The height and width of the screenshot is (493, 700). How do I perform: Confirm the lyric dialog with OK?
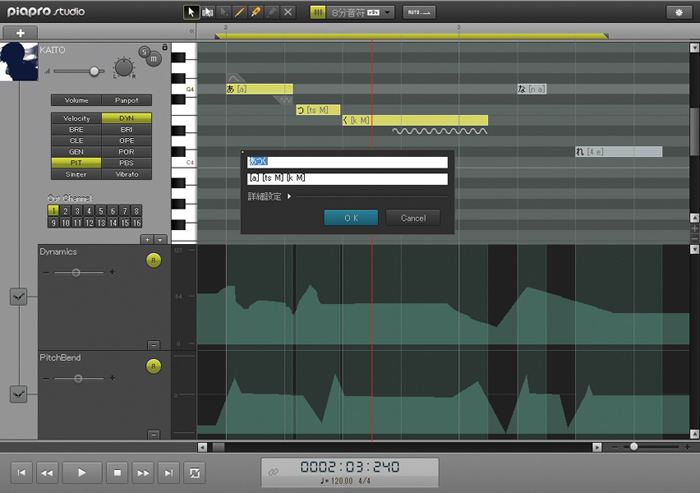pos(351,217)
